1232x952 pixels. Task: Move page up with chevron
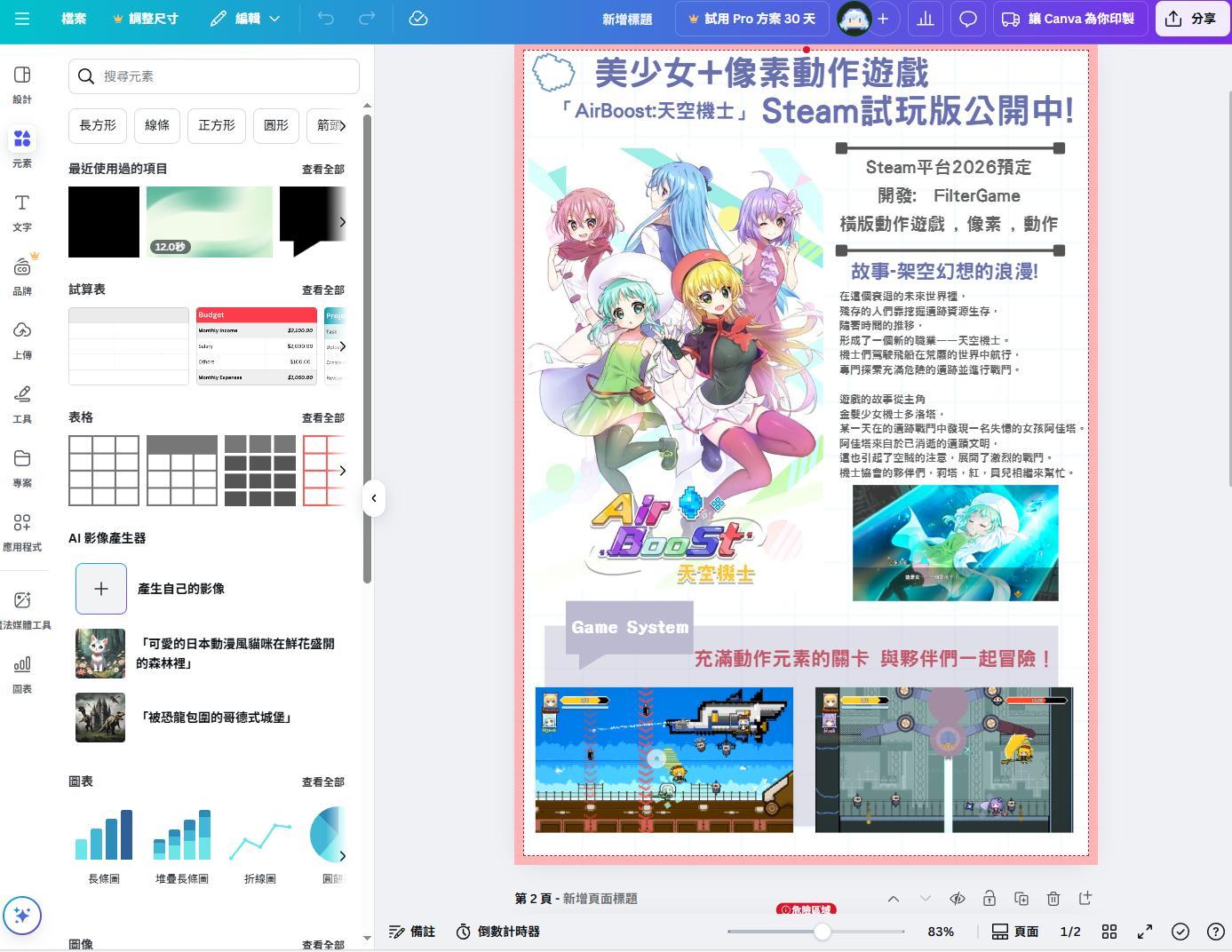tap(894, 899)
